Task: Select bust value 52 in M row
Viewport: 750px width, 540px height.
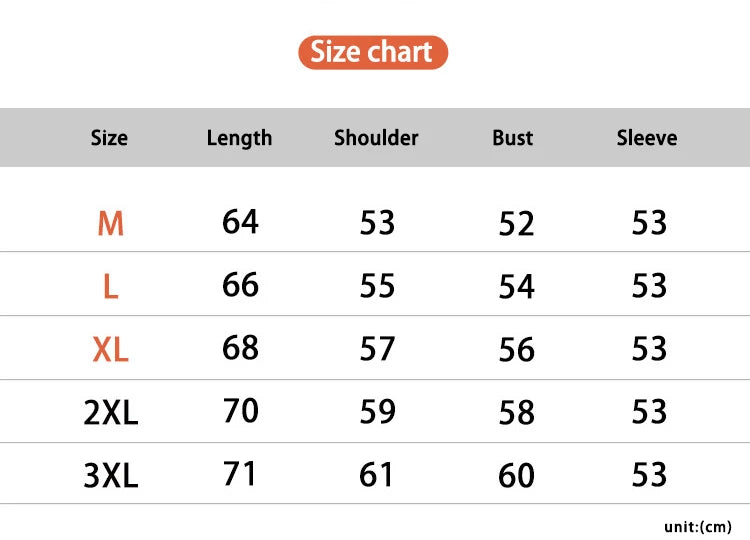Action: click(516, 223)
